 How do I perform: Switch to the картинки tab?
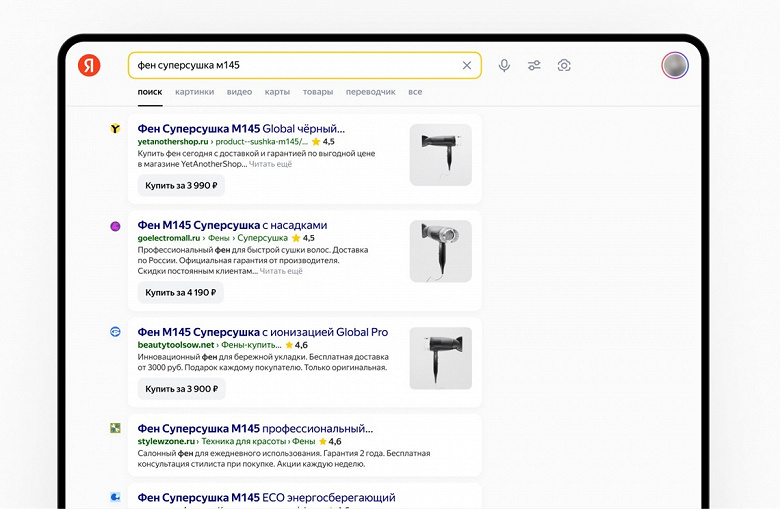click(x=195, y=92)
